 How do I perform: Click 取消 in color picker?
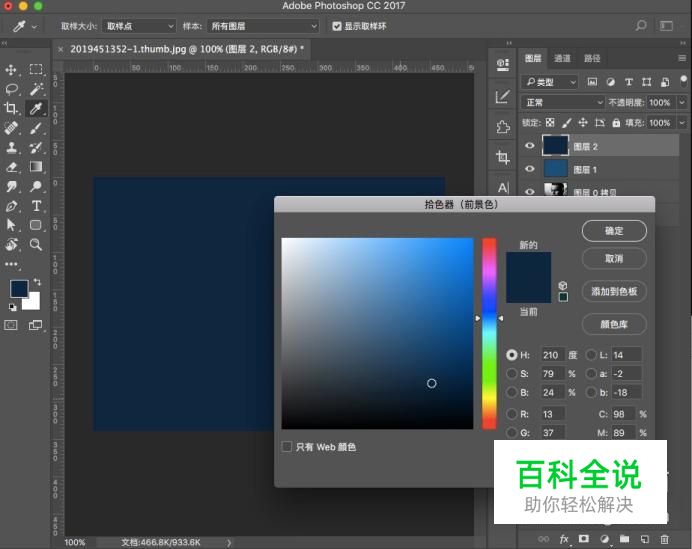(614, 259)
